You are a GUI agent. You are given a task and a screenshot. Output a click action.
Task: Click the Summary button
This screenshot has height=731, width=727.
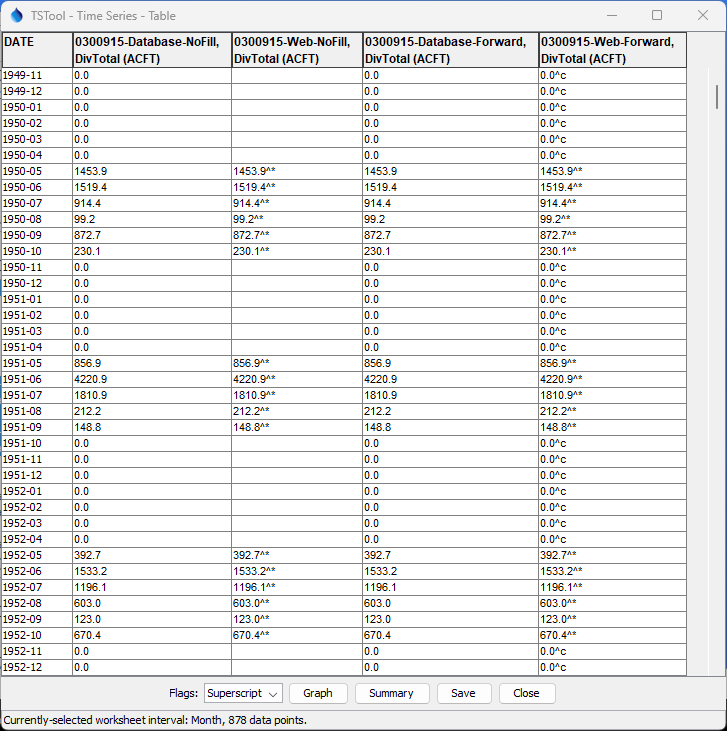pos(392,693)
